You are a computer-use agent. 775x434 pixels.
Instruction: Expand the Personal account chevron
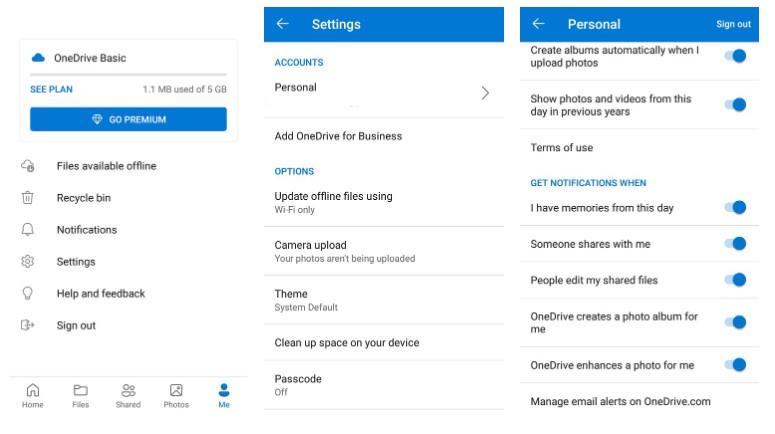(485, 93)
